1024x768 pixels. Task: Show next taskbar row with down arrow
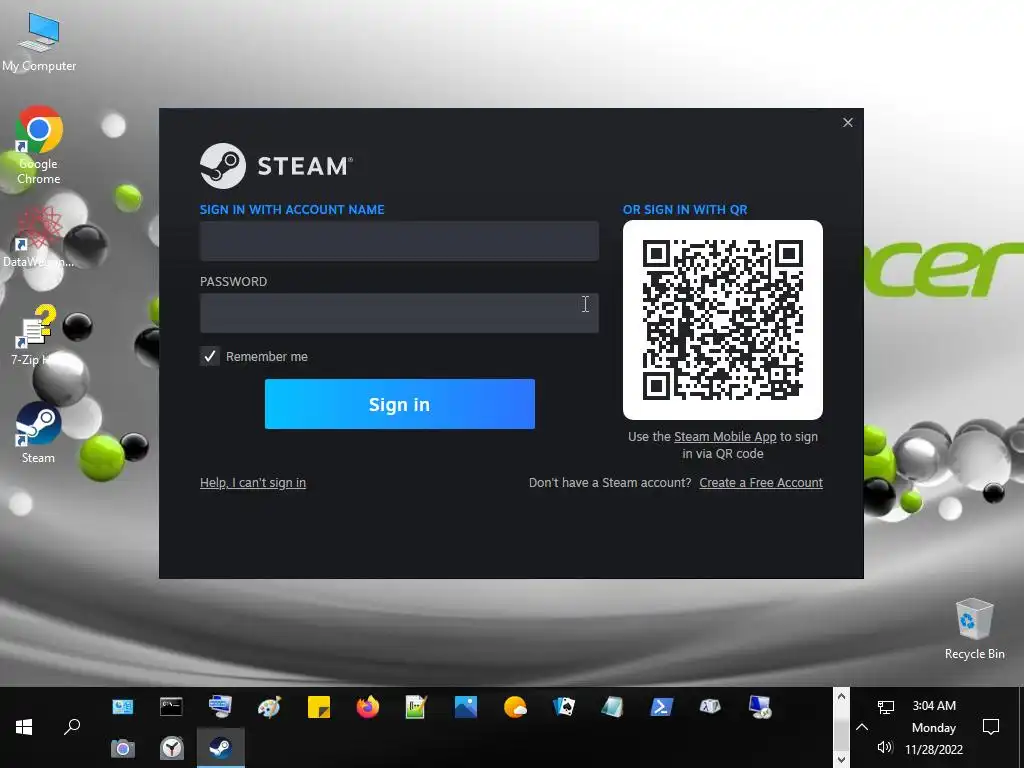click(841, 760)
